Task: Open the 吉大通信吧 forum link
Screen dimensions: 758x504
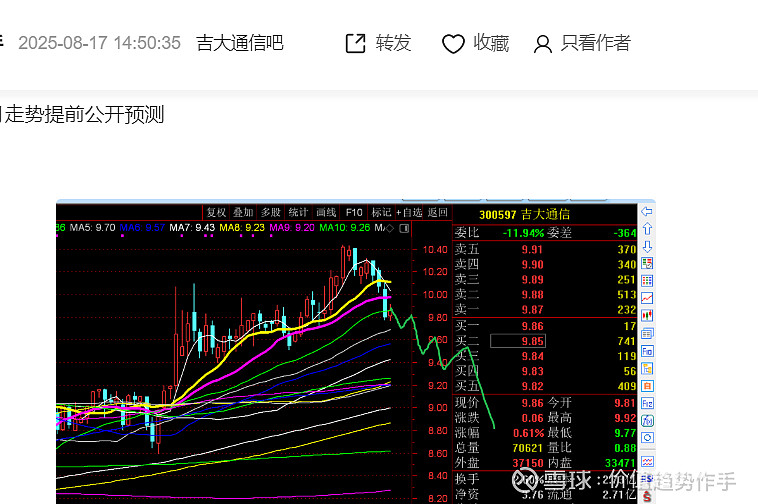Action: [x=240, y=43]
